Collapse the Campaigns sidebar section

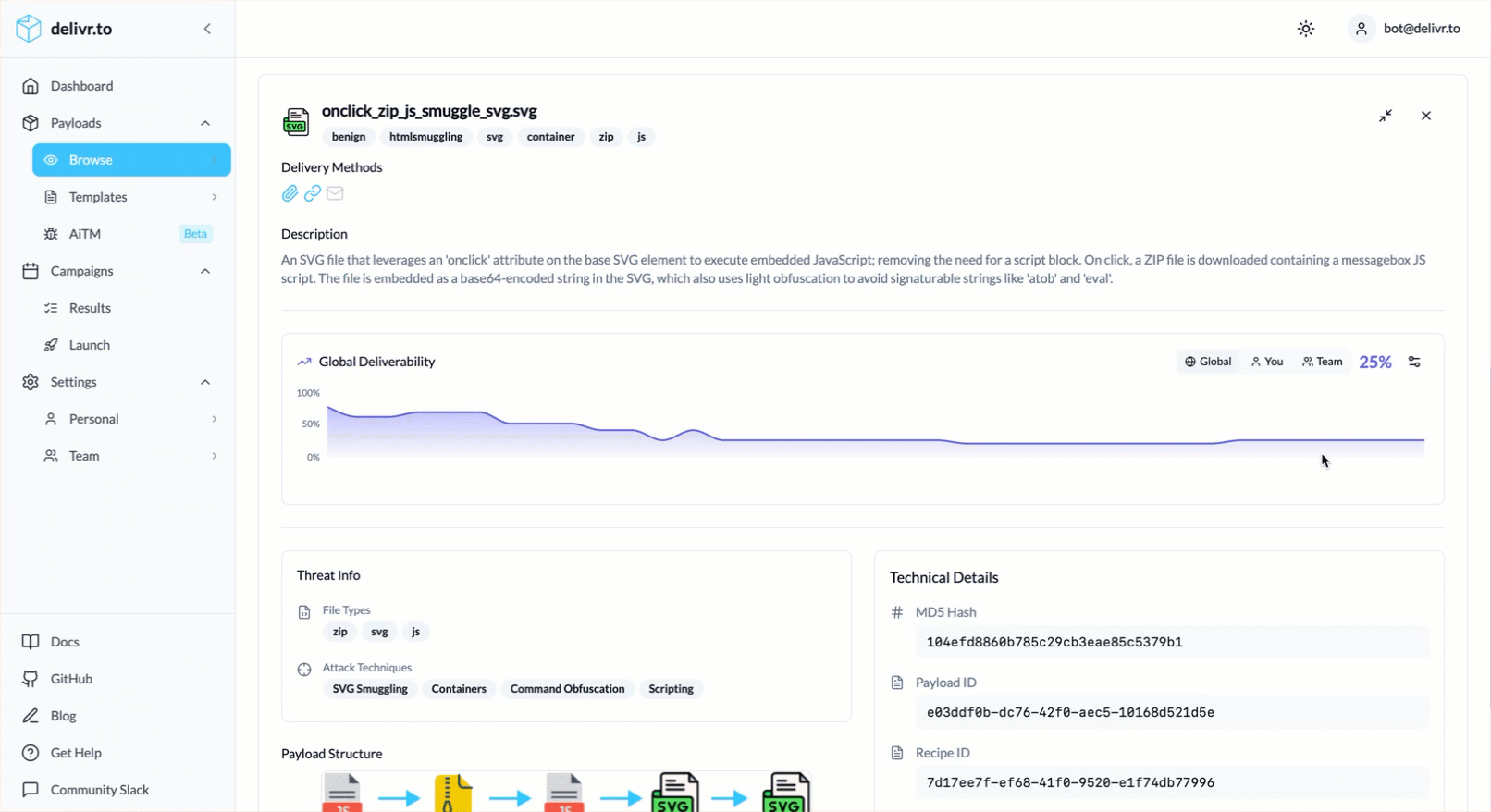pos(205,271)
